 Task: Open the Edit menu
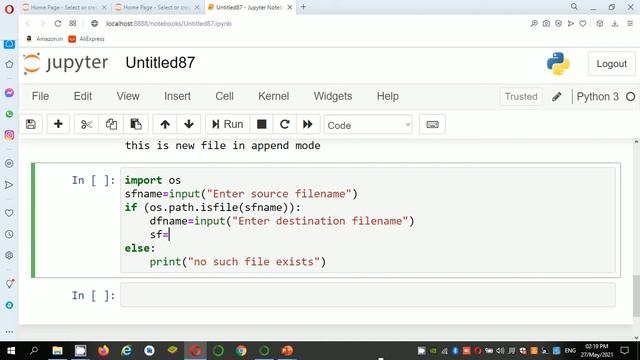pos(82,96)
